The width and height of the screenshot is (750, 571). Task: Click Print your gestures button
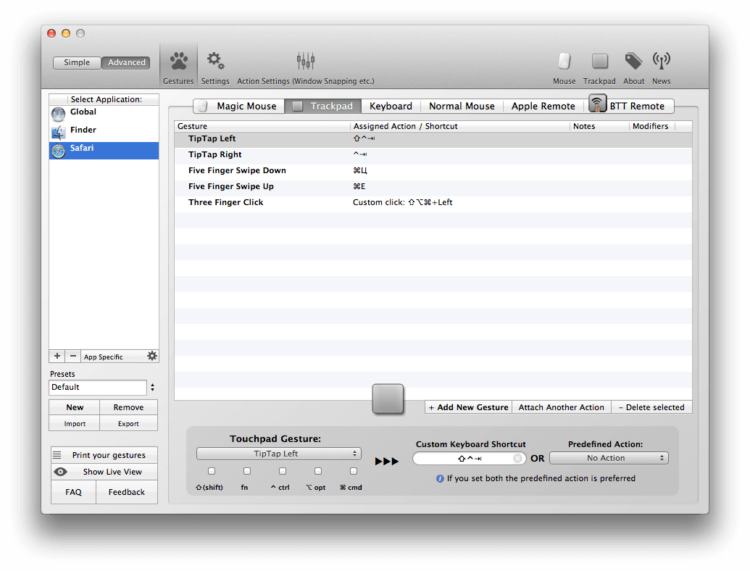click(x=104, y=455)
